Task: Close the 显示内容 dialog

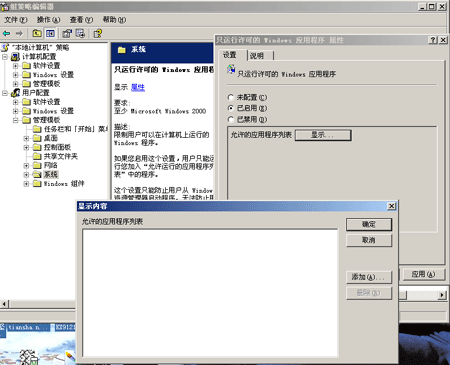Action: click(392, 206)
